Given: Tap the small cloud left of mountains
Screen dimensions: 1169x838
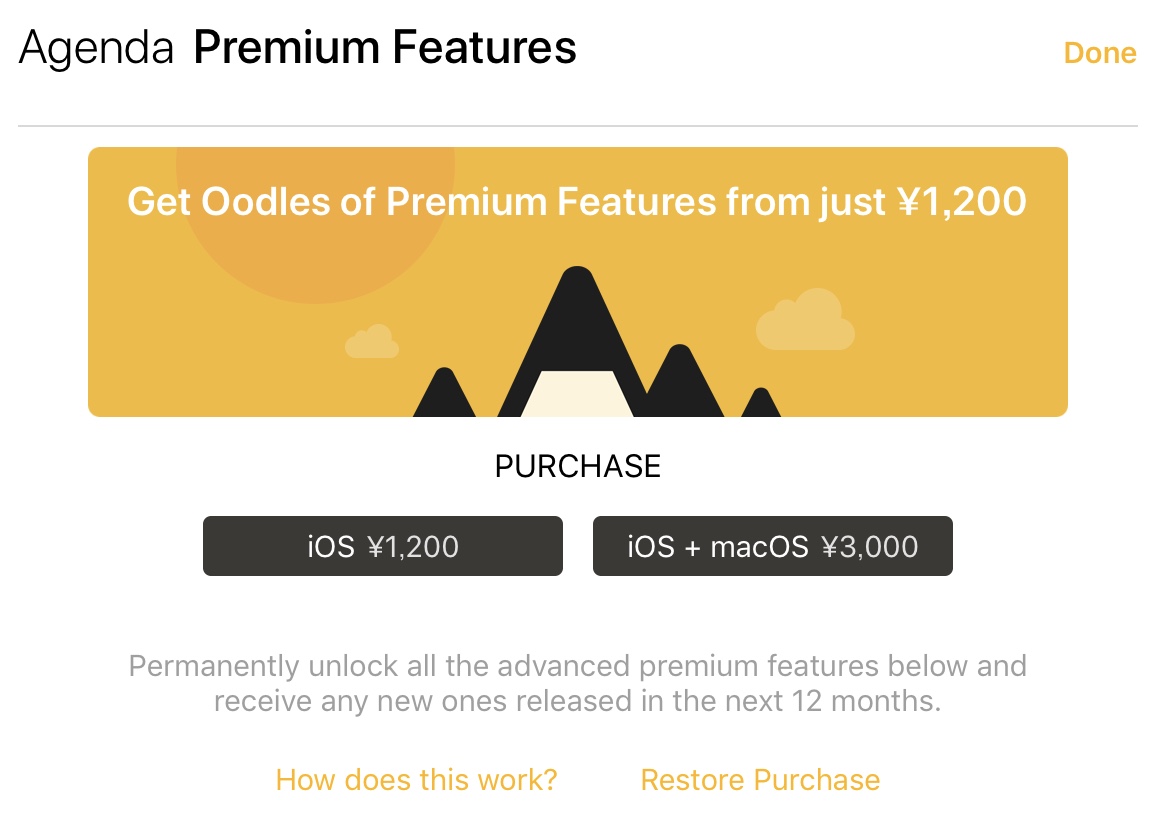Looking at the screenshot, I should (372, 341).
